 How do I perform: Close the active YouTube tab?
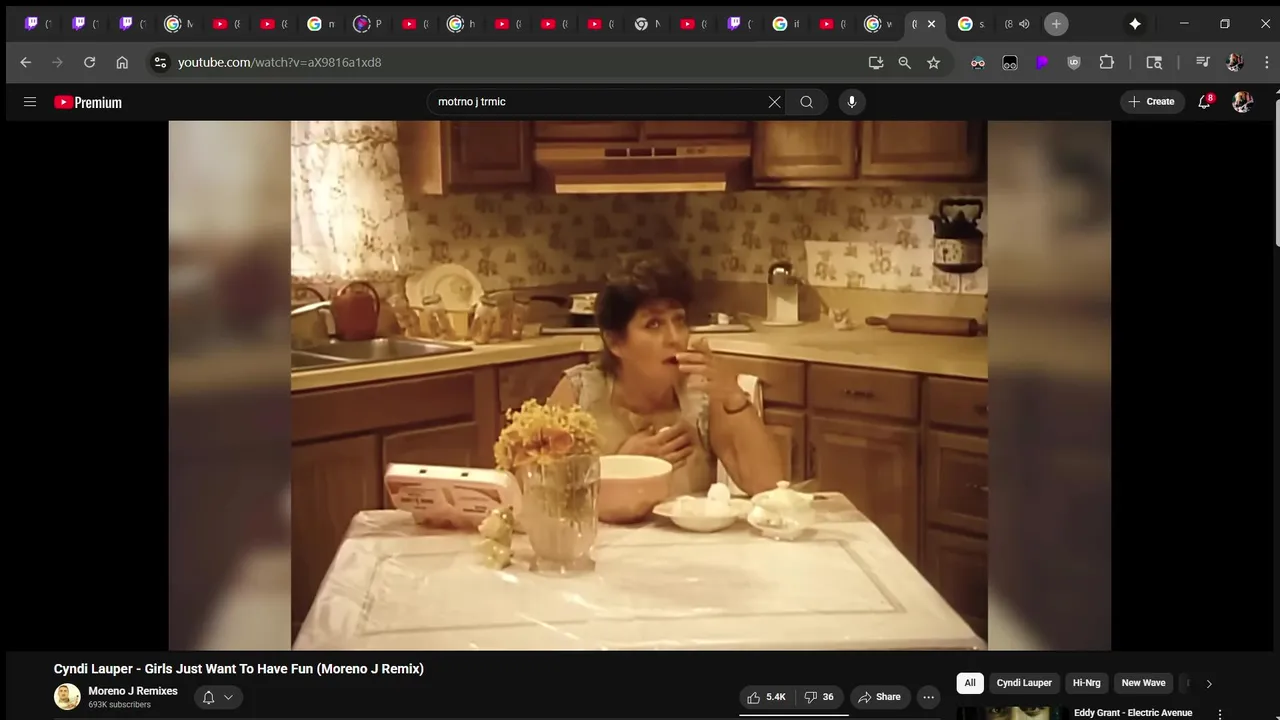931,24
